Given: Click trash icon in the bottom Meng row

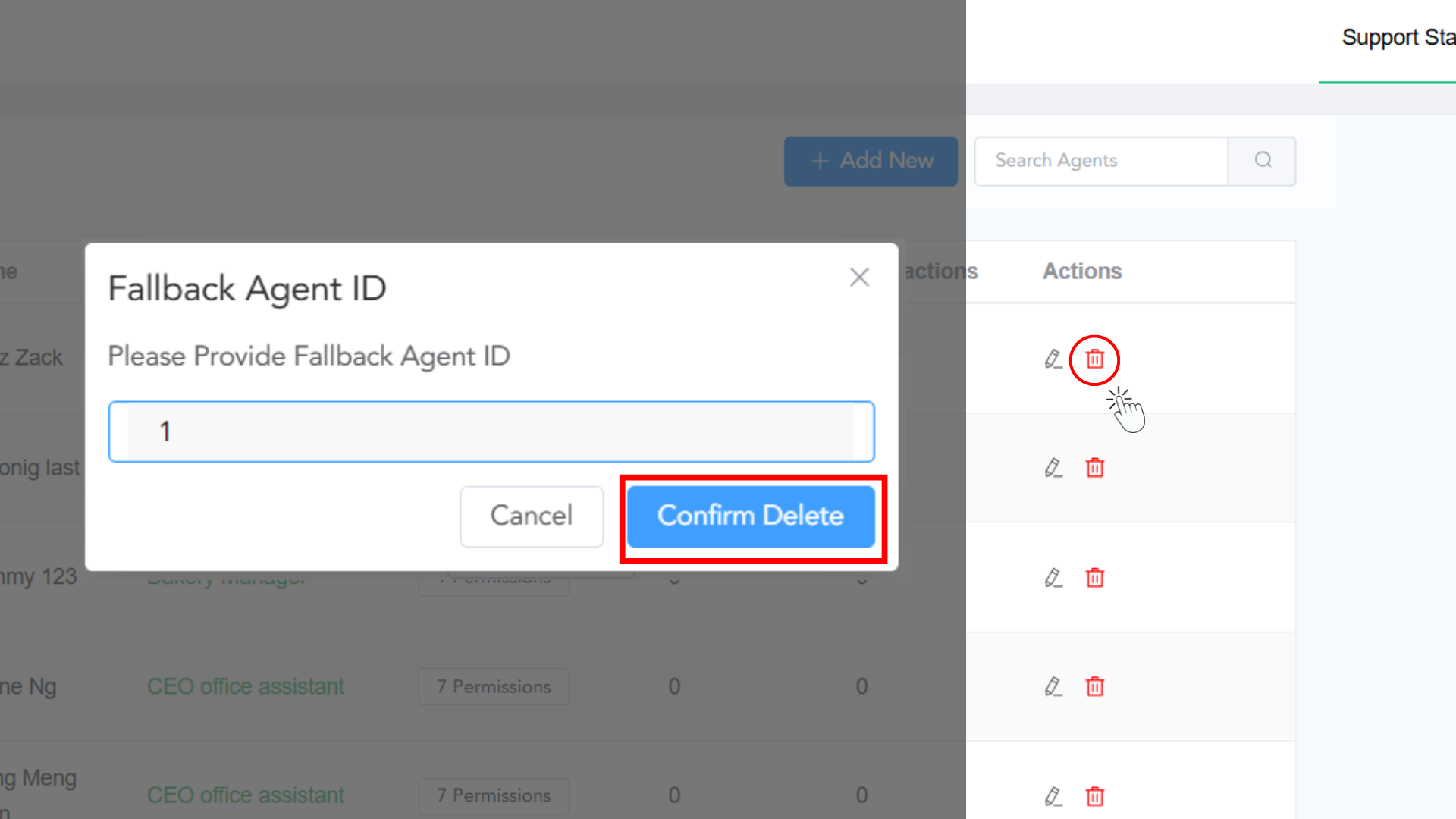Looking at the screenshot, I should coord(1094,796).
